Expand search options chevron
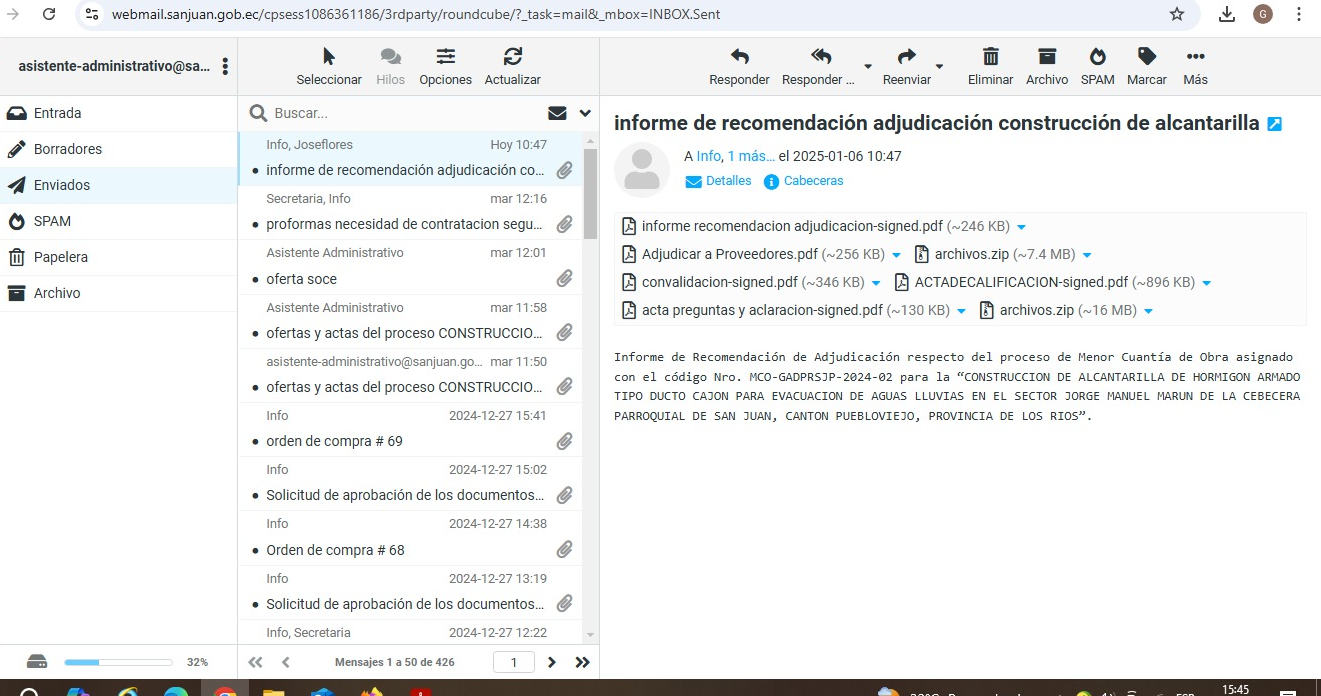This screenshot has width=1321, height=696. point(585,113)
